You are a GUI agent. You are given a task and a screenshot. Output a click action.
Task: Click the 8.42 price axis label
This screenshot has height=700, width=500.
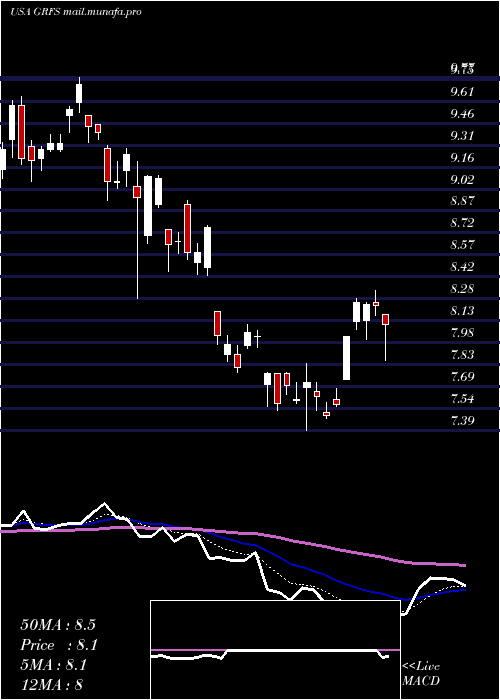point(462,267)
